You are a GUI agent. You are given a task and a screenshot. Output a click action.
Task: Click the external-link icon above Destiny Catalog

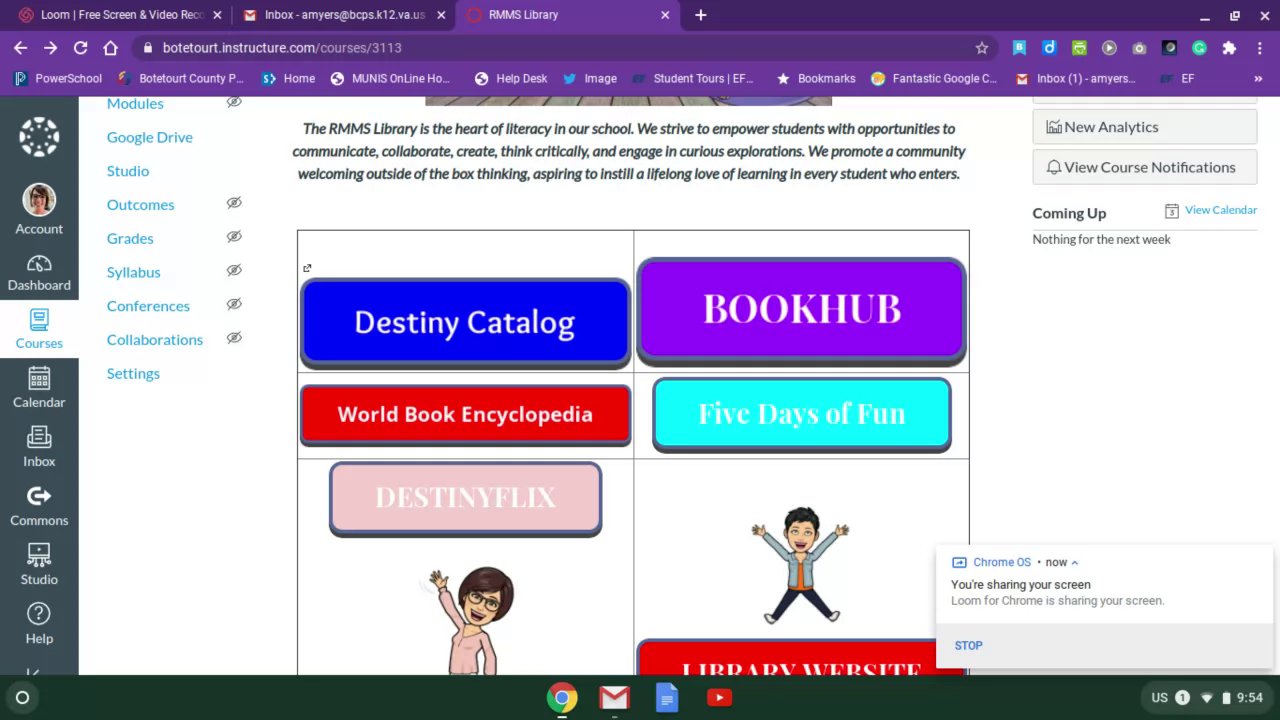(x=307, y=268)
